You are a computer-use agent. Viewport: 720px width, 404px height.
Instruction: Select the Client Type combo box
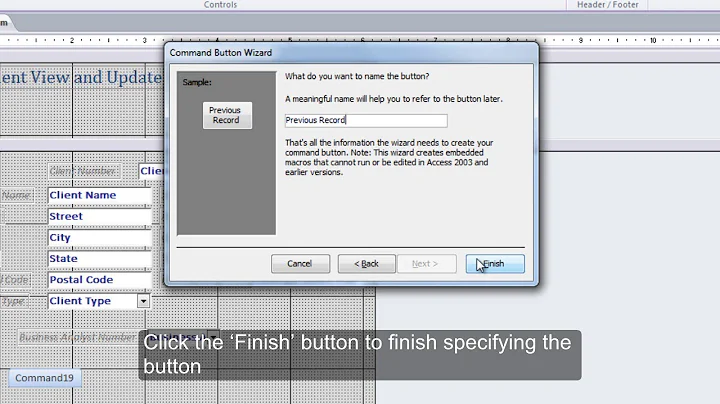pos(99,301)
